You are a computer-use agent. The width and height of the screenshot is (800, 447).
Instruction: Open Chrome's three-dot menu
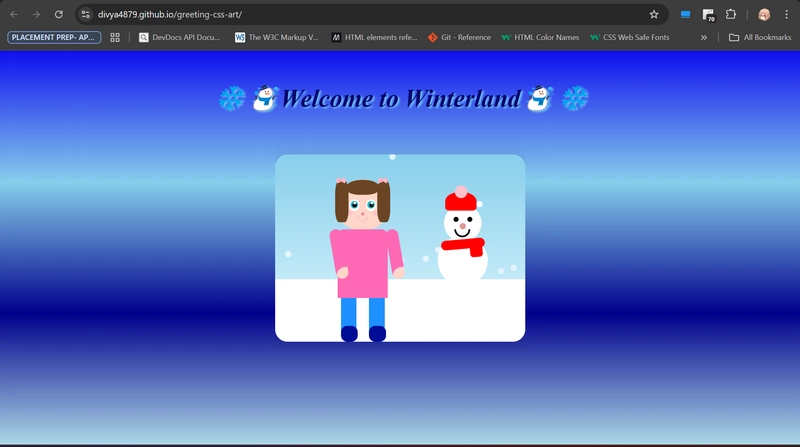(787, 15)
